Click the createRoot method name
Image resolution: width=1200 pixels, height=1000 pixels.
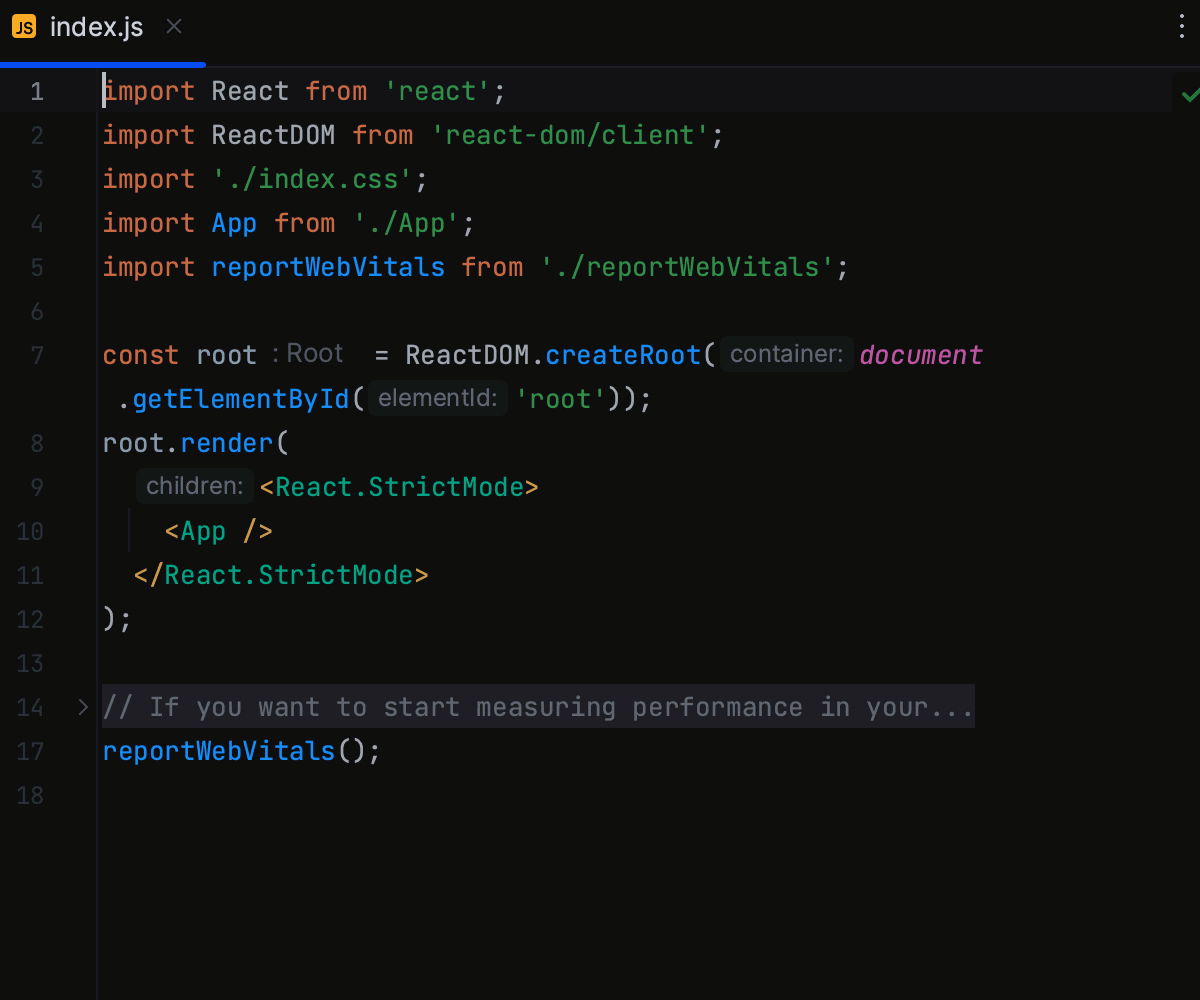pos(622,354)
